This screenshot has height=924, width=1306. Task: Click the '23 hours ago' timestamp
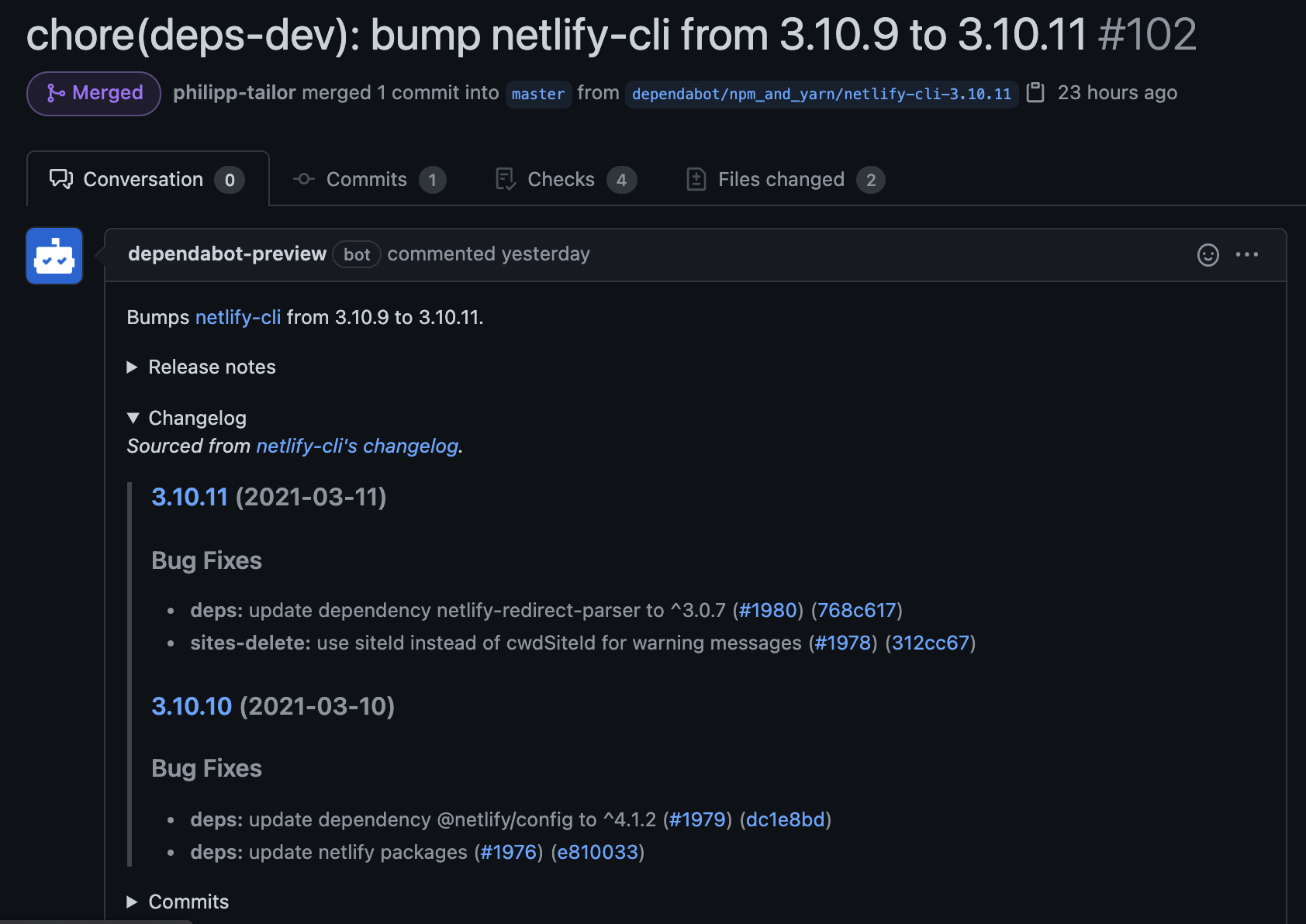(x=1118, y=93)
